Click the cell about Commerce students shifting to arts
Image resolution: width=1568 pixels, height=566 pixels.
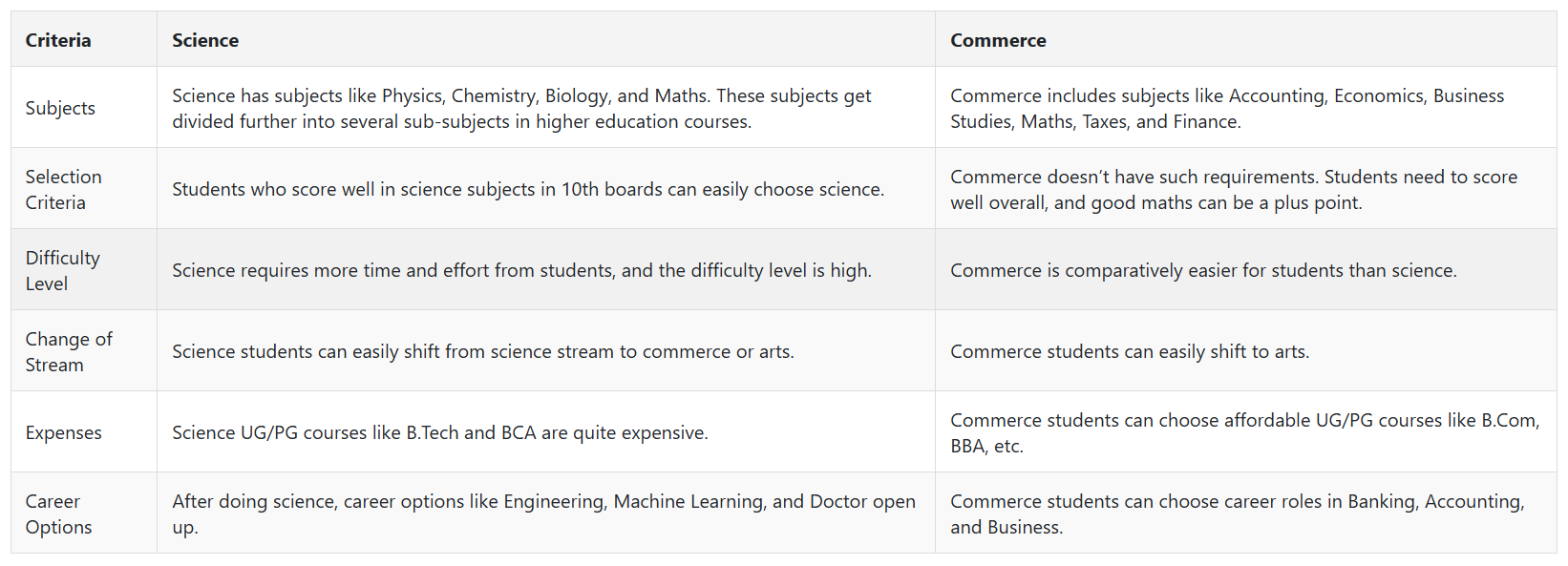(1246, 351)
